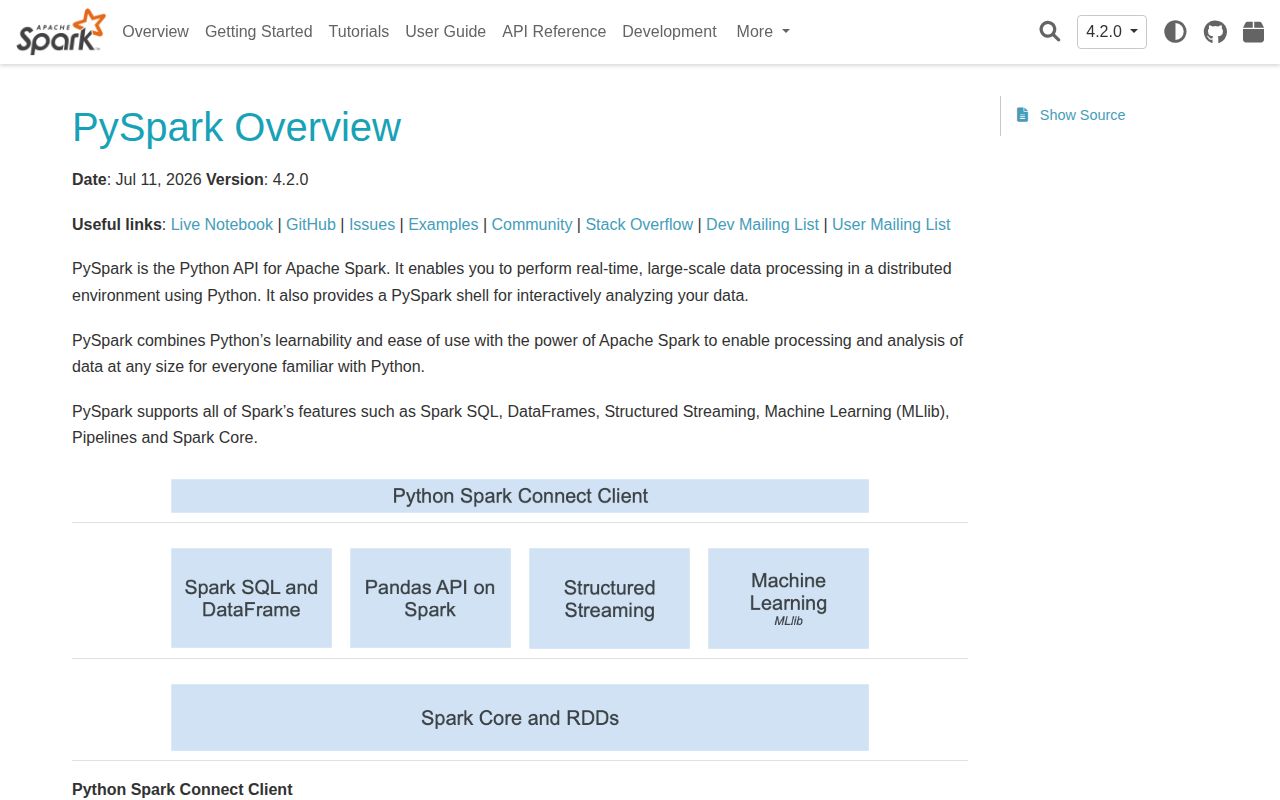Click the Machine Learning MLlib box
Viewport: 1280px width, 800px height.
[788, 598]
